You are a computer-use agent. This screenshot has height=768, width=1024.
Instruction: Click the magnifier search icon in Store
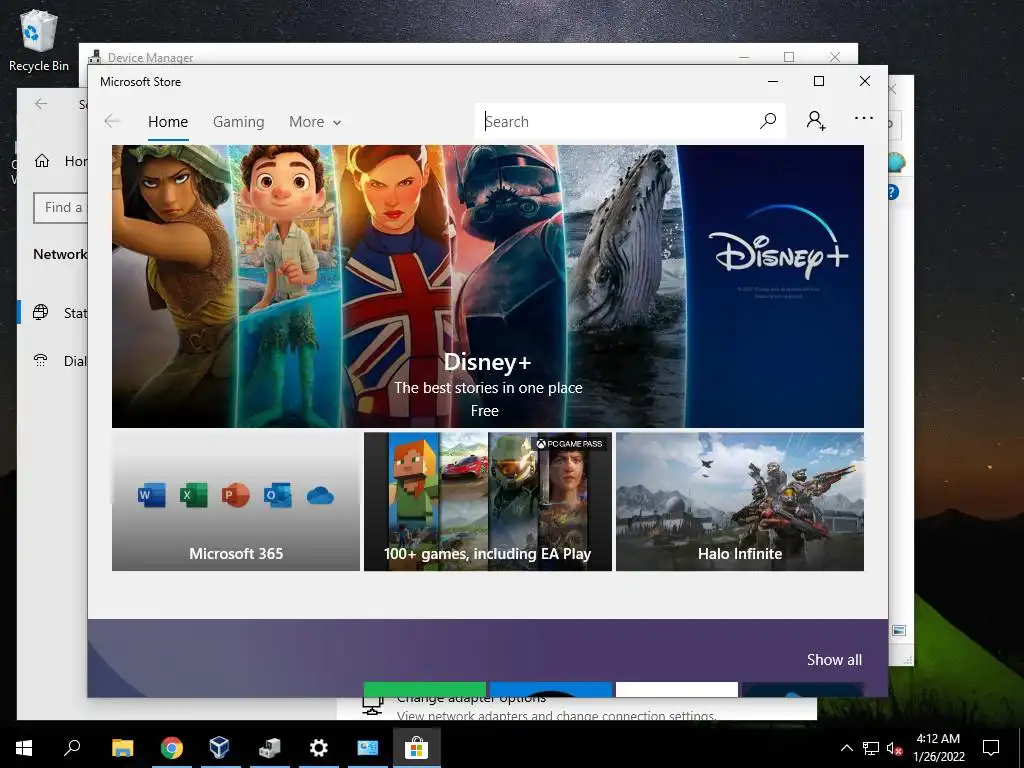768,121
